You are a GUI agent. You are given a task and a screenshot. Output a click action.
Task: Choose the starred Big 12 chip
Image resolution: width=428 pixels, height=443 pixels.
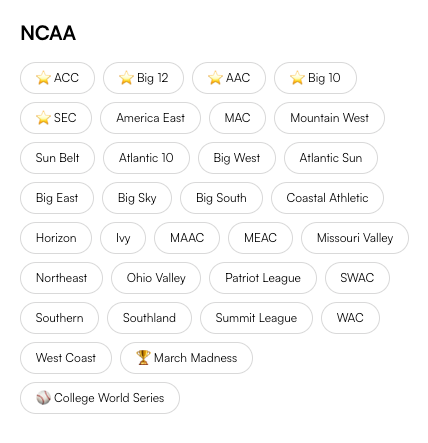coord(143,78)
